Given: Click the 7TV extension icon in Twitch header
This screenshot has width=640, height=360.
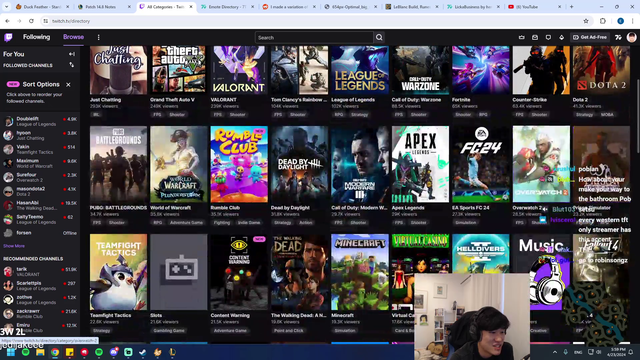Looking at the screenshot, I should point(618,38).
